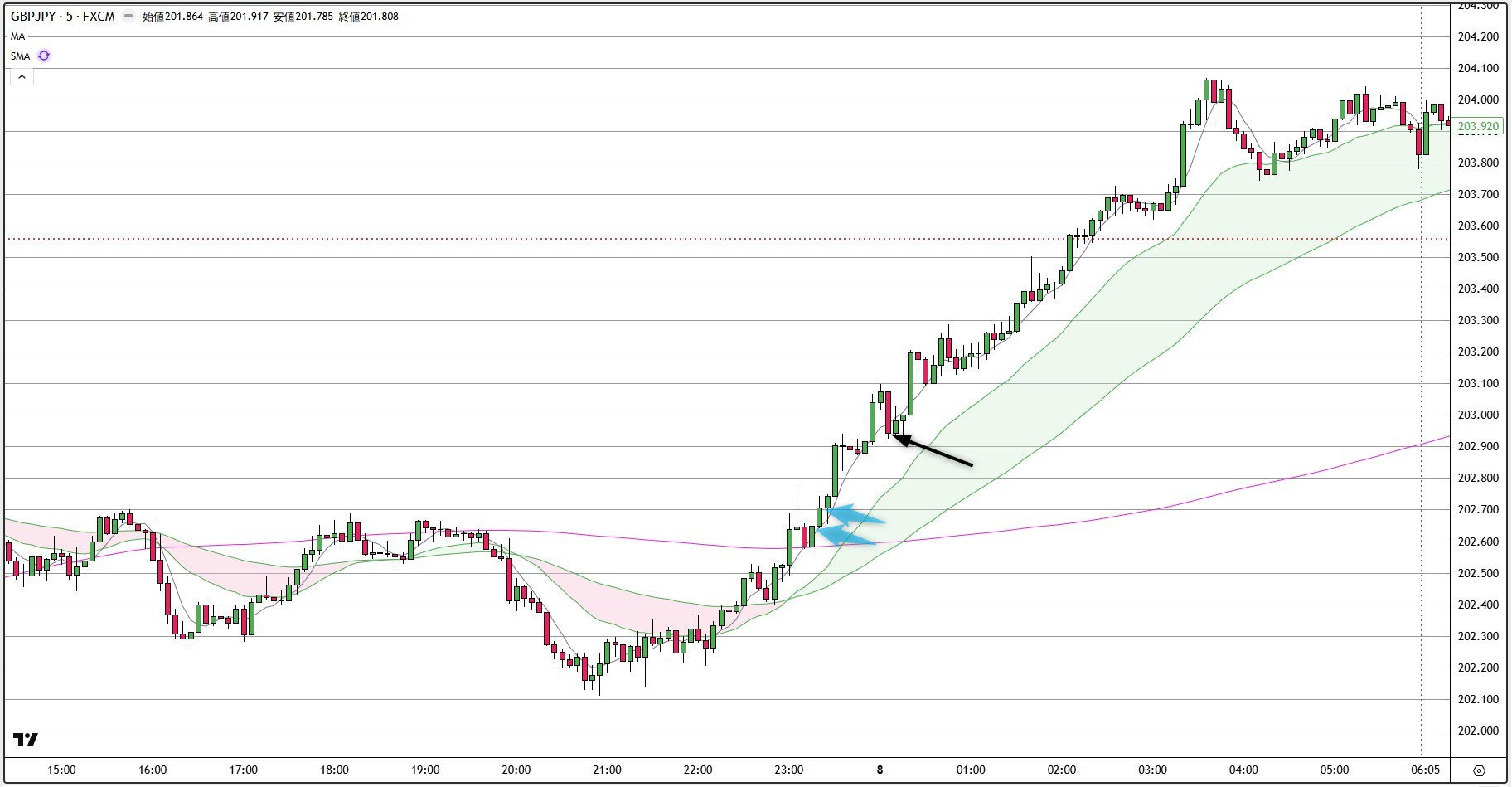Open chart settings hexagon gear icon

1480,770
